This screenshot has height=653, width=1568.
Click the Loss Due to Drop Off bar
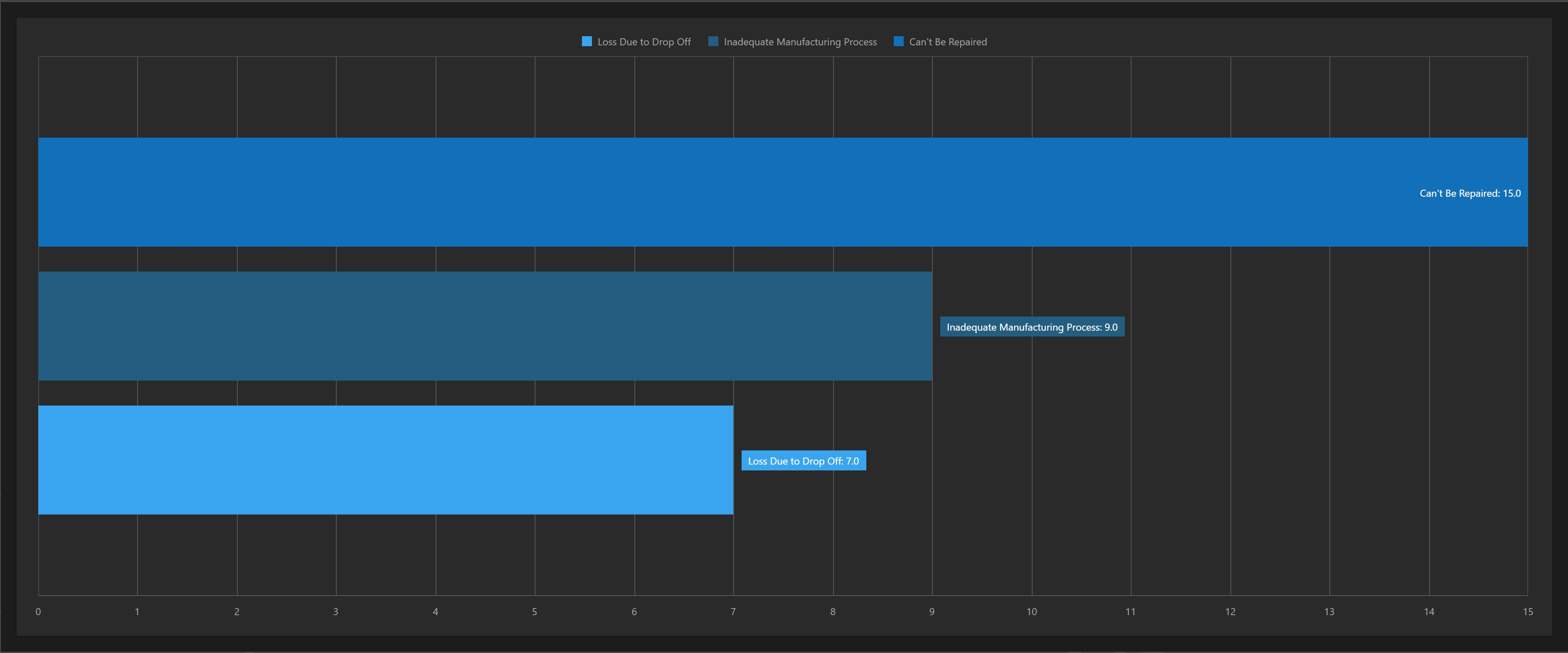pyautogui.click(x=386, y=460)
